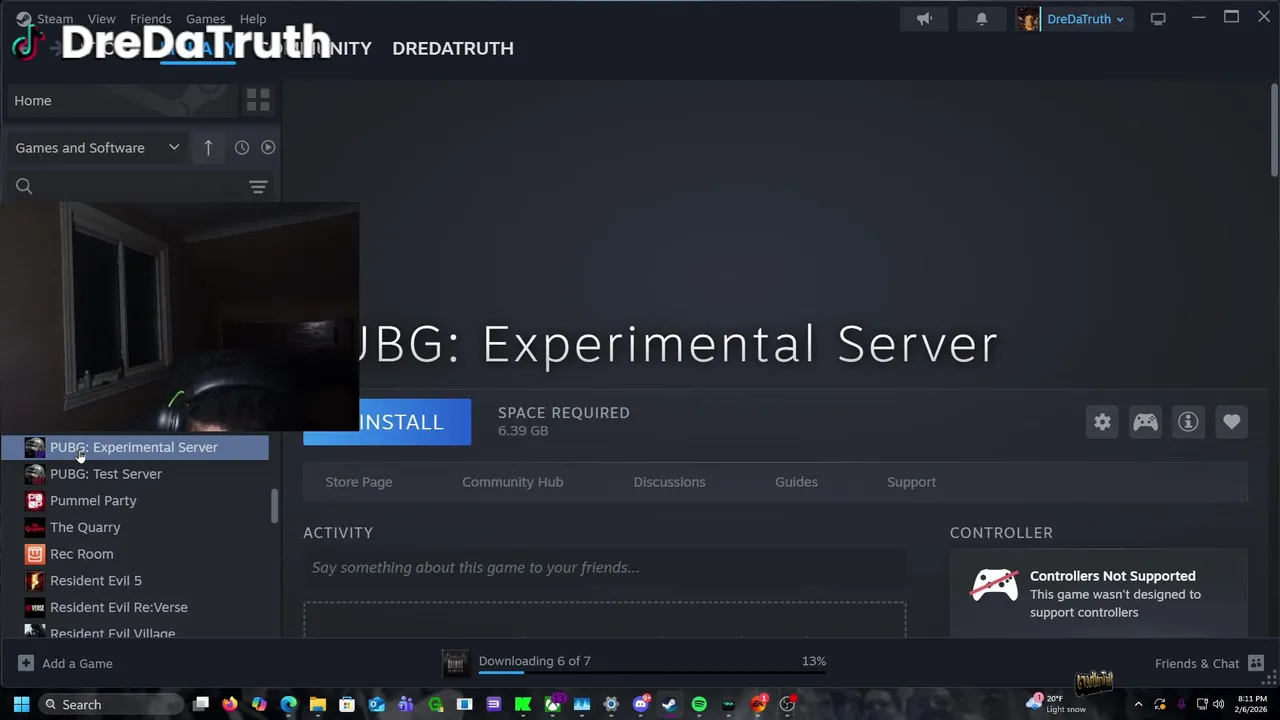Add game to favorites heart icon

coord(1231,422)
